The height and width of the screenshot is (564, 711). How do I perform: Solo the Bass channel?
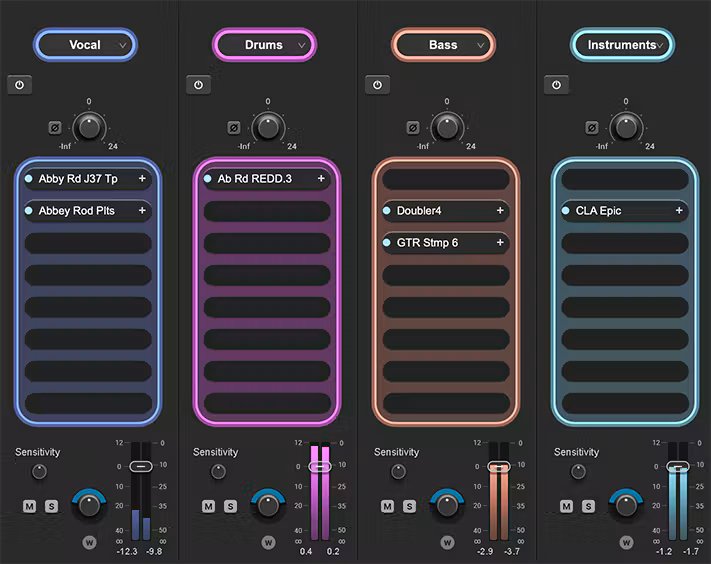click(409, 506)
